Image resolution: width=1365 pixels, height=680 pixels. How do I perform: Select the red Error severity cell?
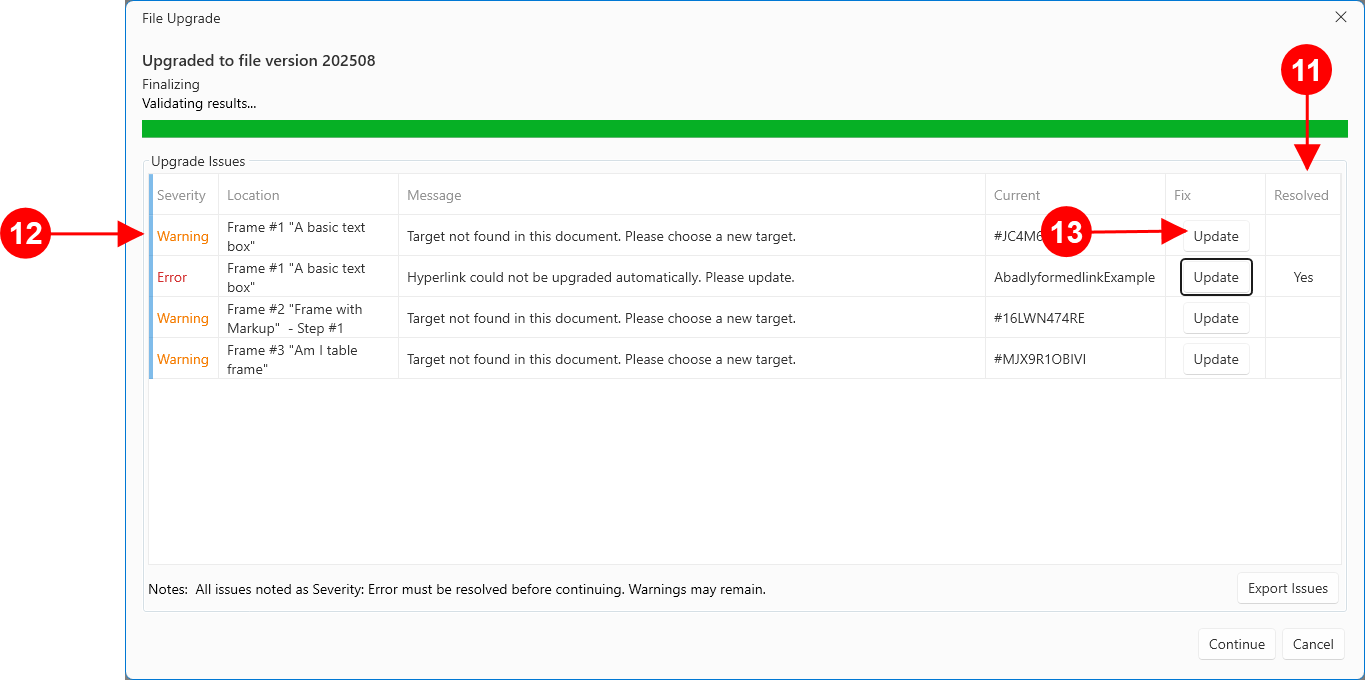point(172,277)
